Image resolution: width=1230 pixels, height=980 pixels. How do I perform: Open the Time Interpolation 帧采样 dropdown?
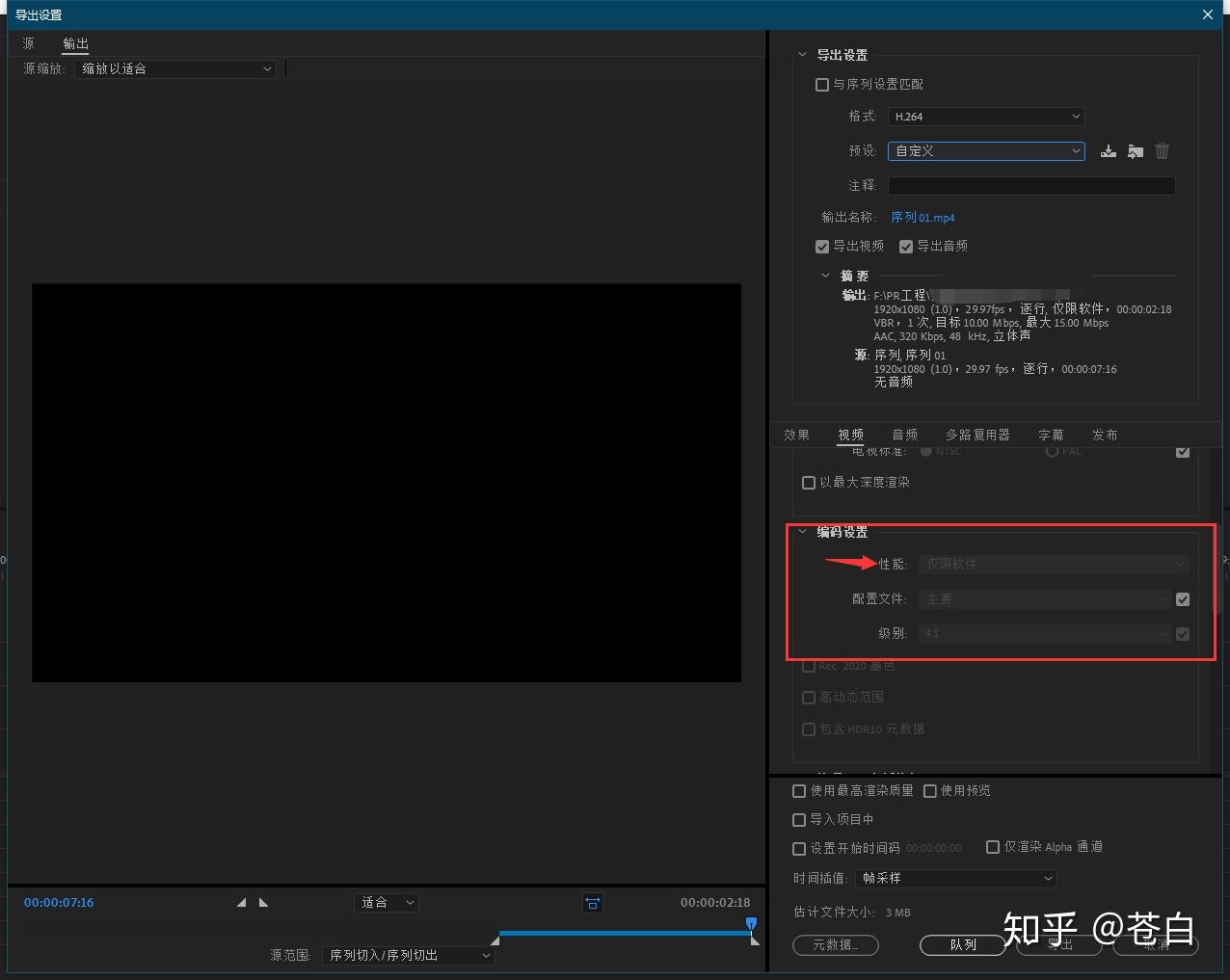[955, 879]
